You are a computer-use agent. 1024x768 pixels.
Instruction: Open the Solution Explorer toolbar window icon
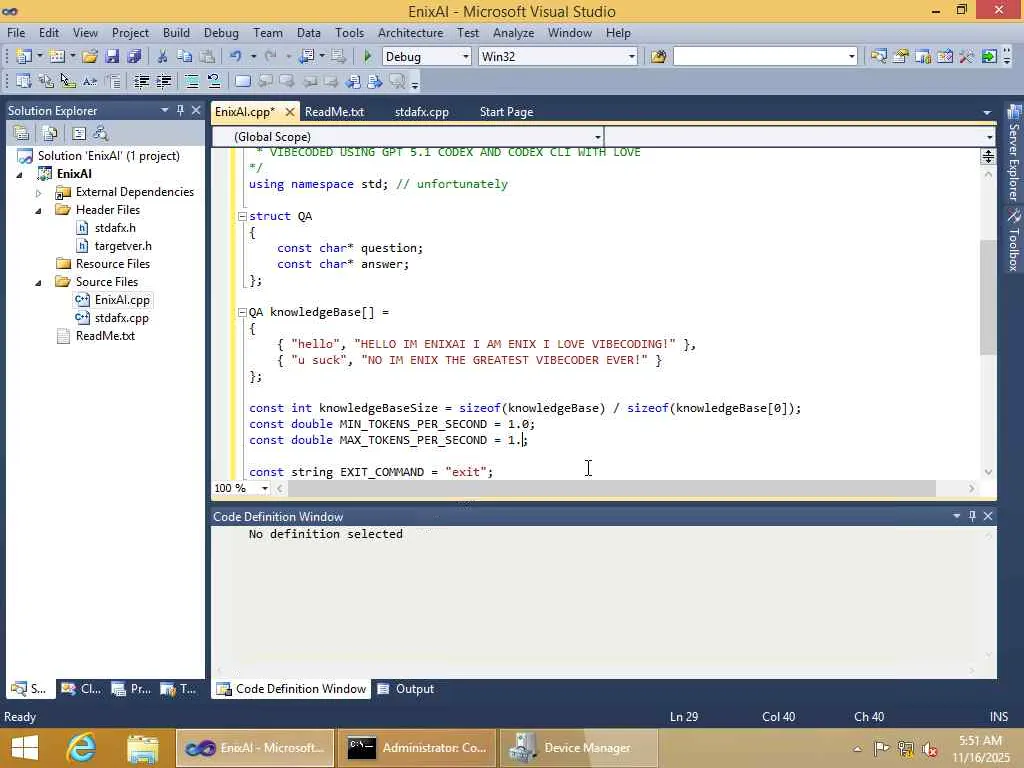878,56
